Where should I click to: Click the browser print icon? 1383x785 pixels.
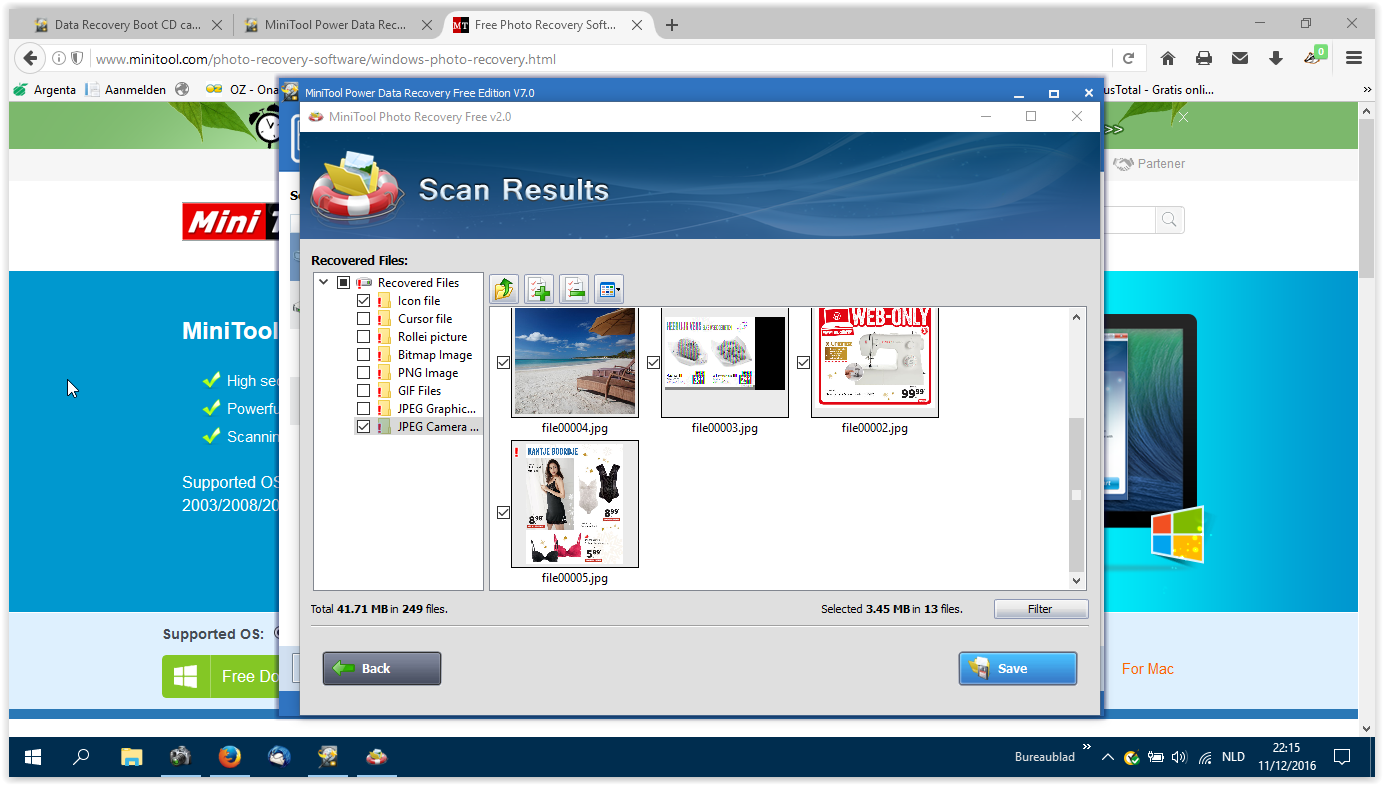coord(1203,58)
